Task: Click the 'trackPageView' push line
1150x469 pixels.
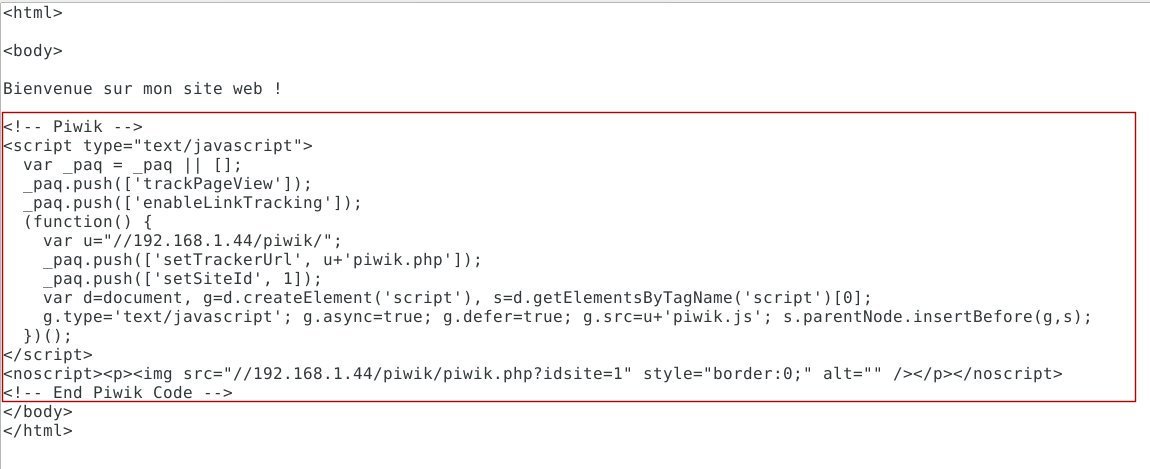Action: [x=167, y=184]
